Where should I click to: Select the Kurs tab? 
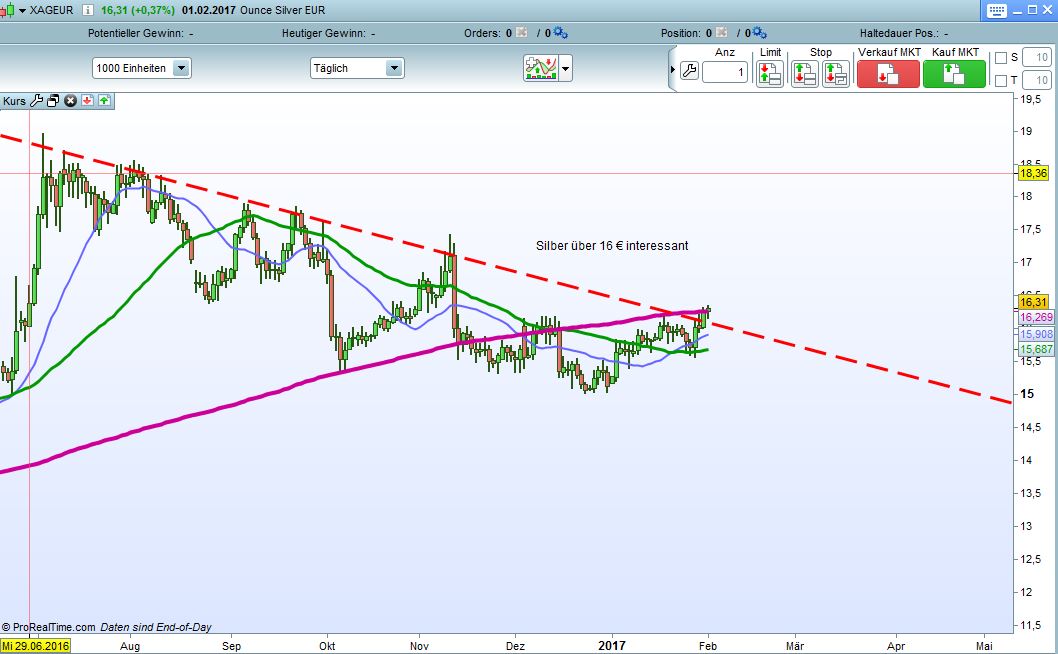tap(14, 100)
